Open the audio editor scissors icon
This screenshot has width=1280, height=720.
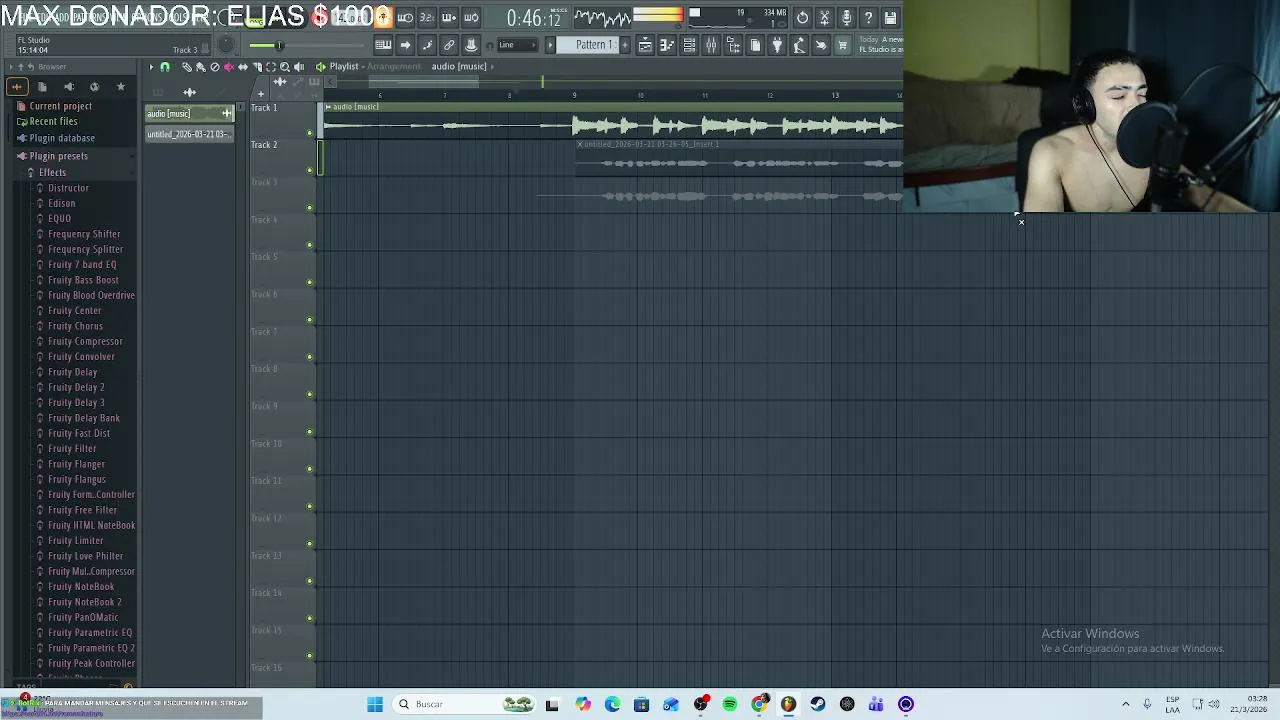tap(824, 17)
